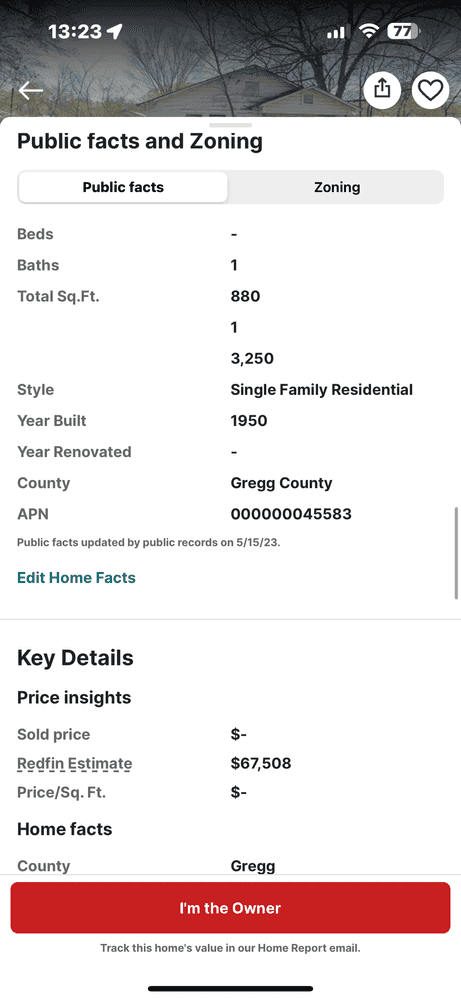Tap the battery indicator showing 77

(403, 31)
